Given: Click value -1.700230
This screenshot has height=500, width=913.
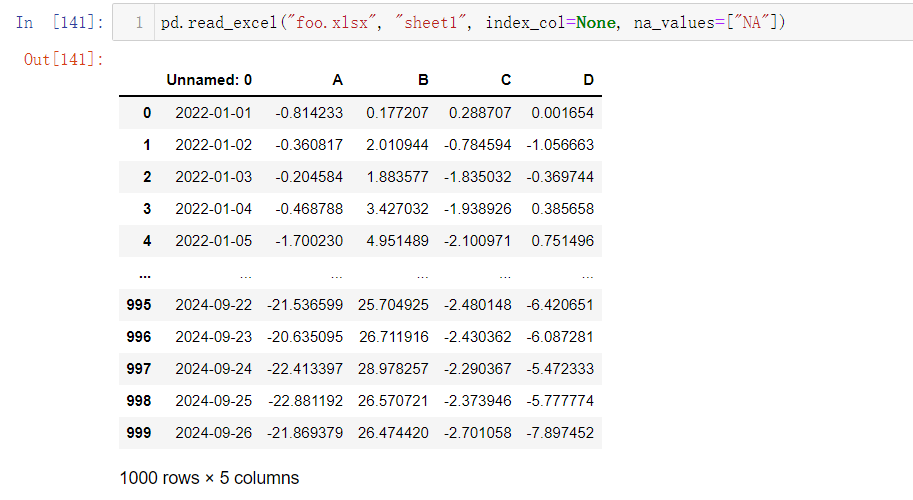Looking at the screenshot, I should (x=309, y=241).
